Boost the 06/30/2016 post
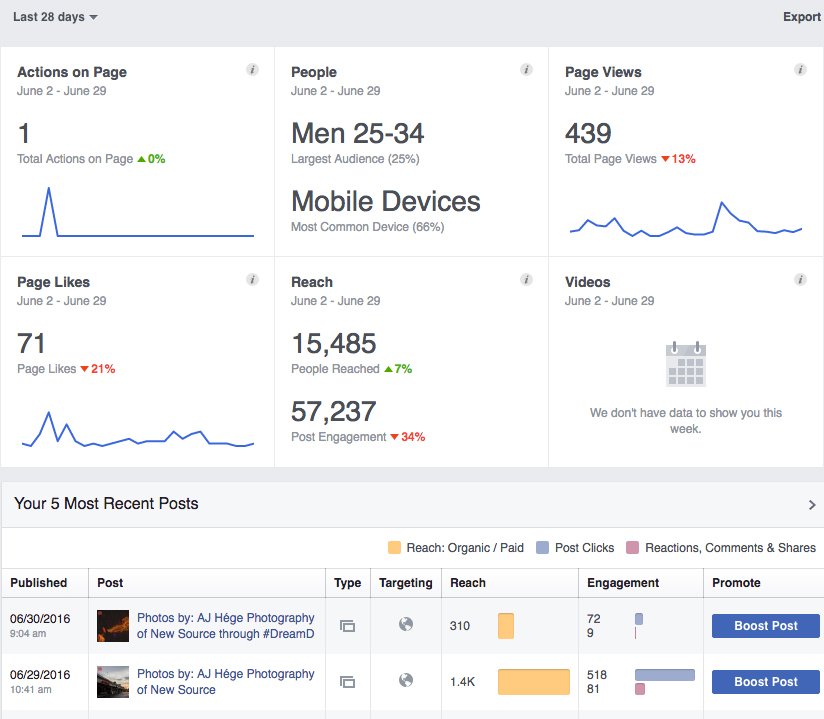Viewport: 824px width, 719px height. click(x=766, y=625)
